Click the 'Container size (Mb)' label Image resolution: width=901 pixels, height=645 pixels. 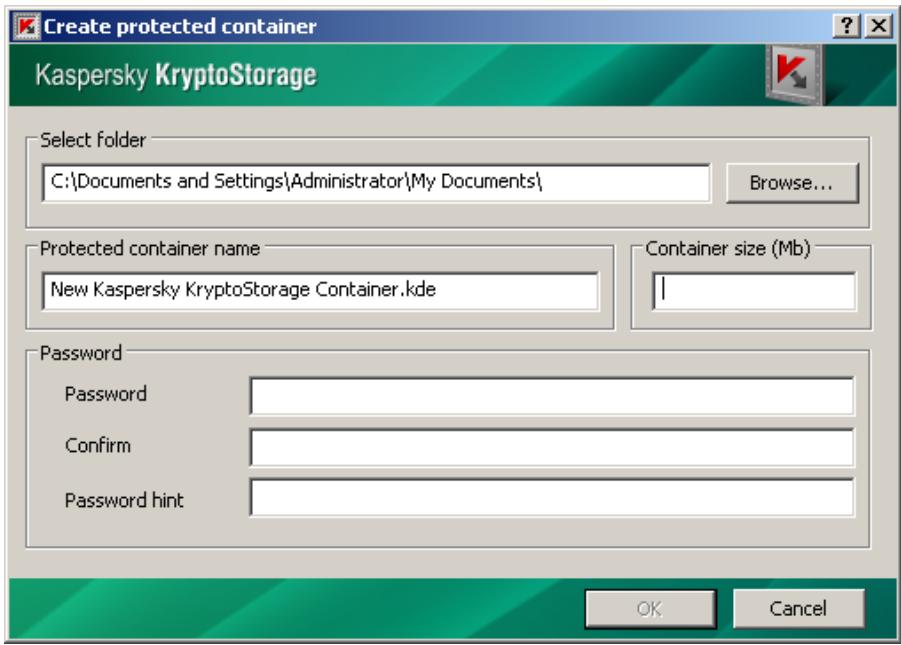coord(728,248)
